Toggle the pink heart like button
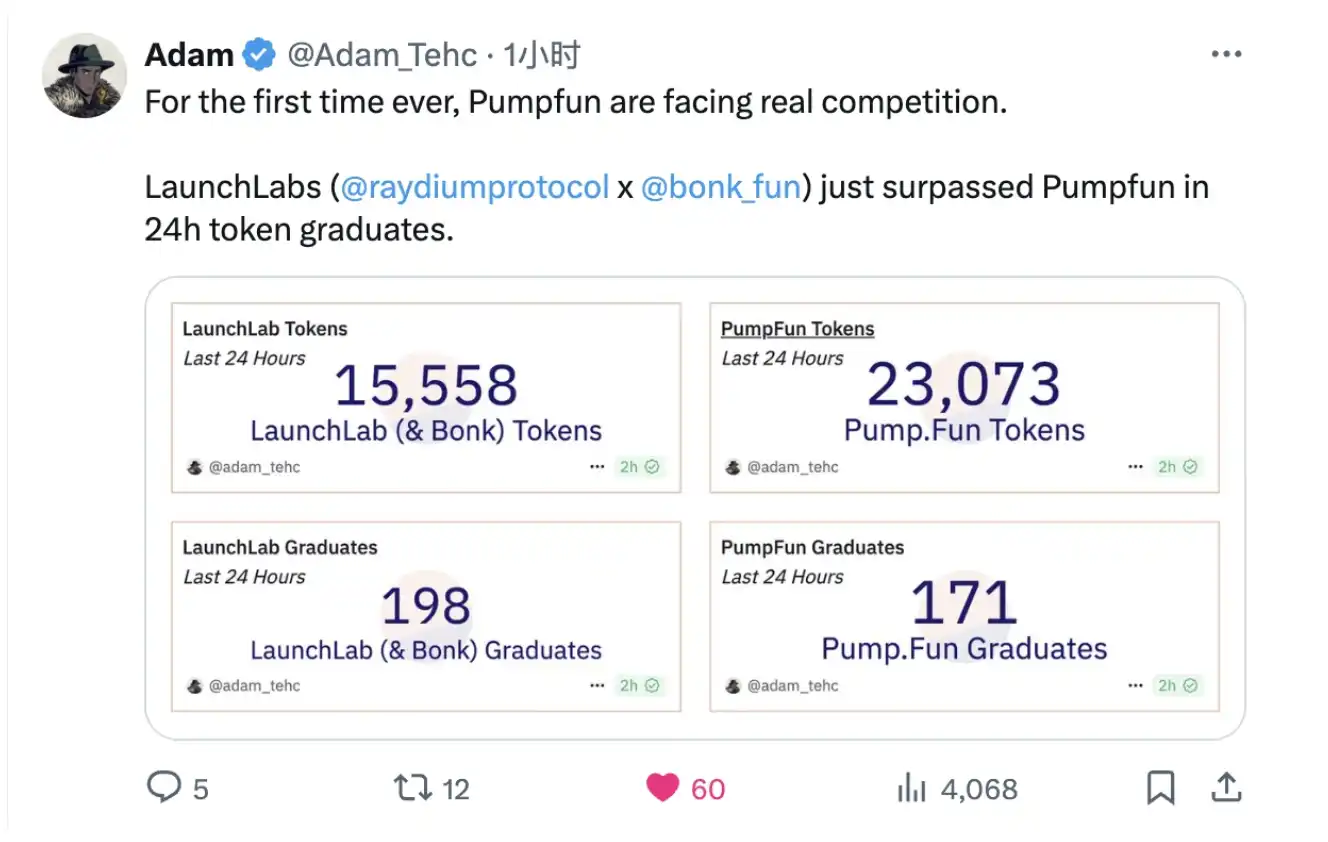1328x842 pixels. [662, 788]
